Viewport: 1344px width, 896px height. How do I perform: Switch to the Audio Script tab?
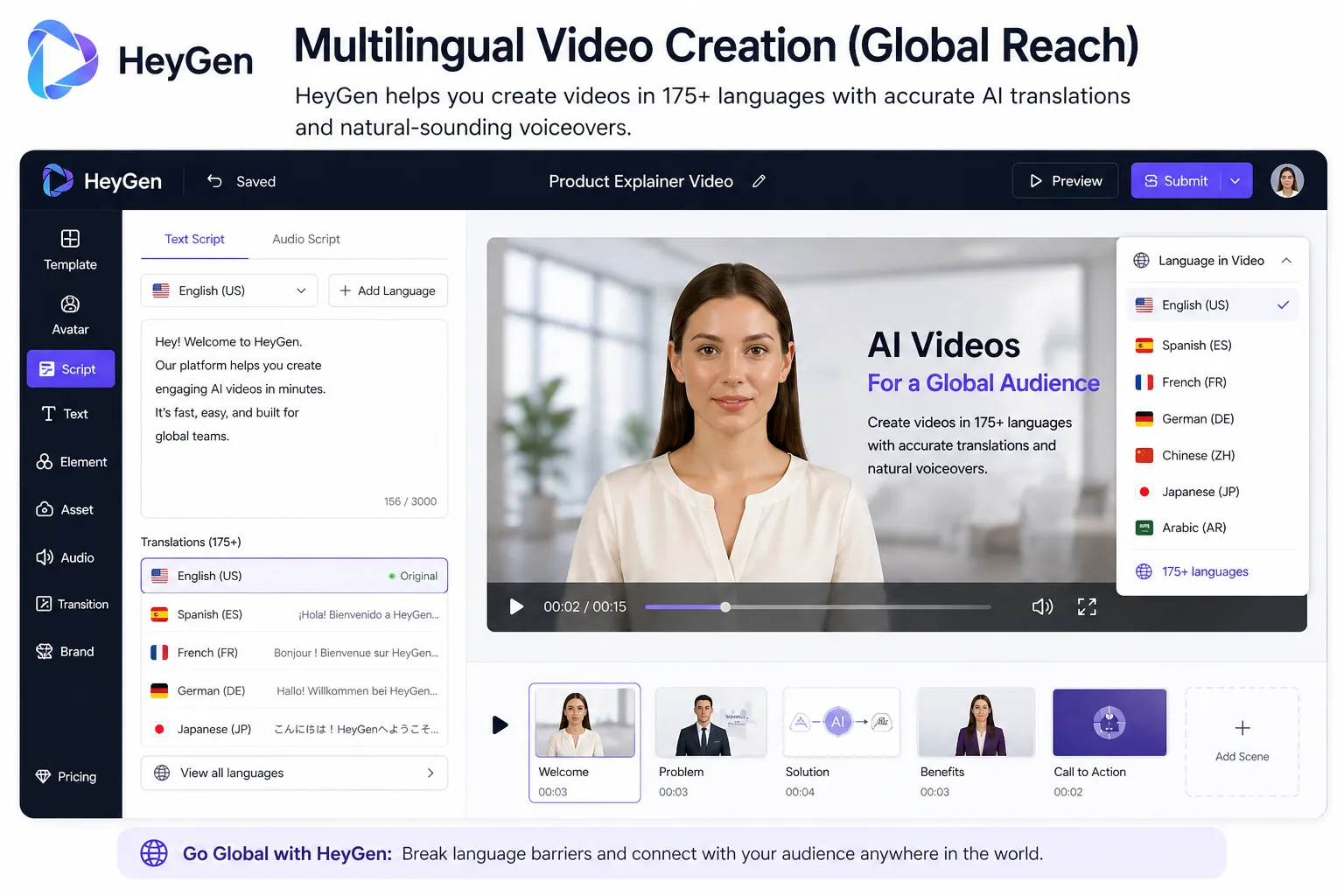point(306,239)
